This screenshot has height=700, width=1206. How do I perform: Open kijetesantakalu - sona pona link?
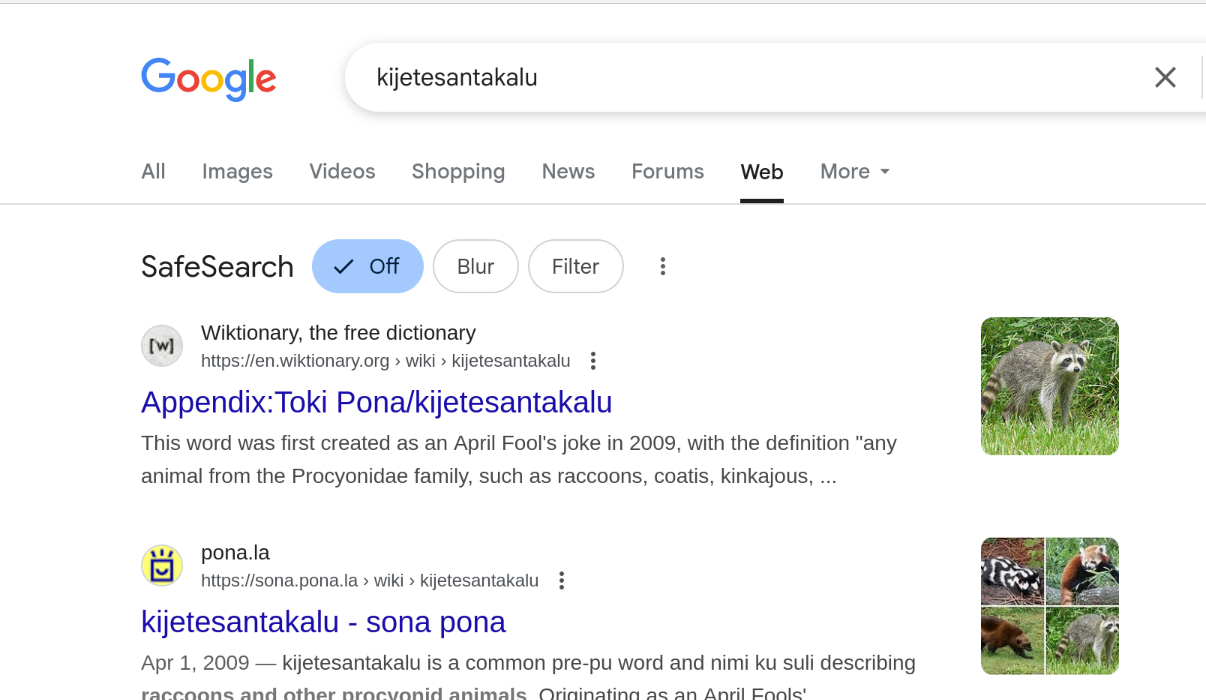[323, 622]
